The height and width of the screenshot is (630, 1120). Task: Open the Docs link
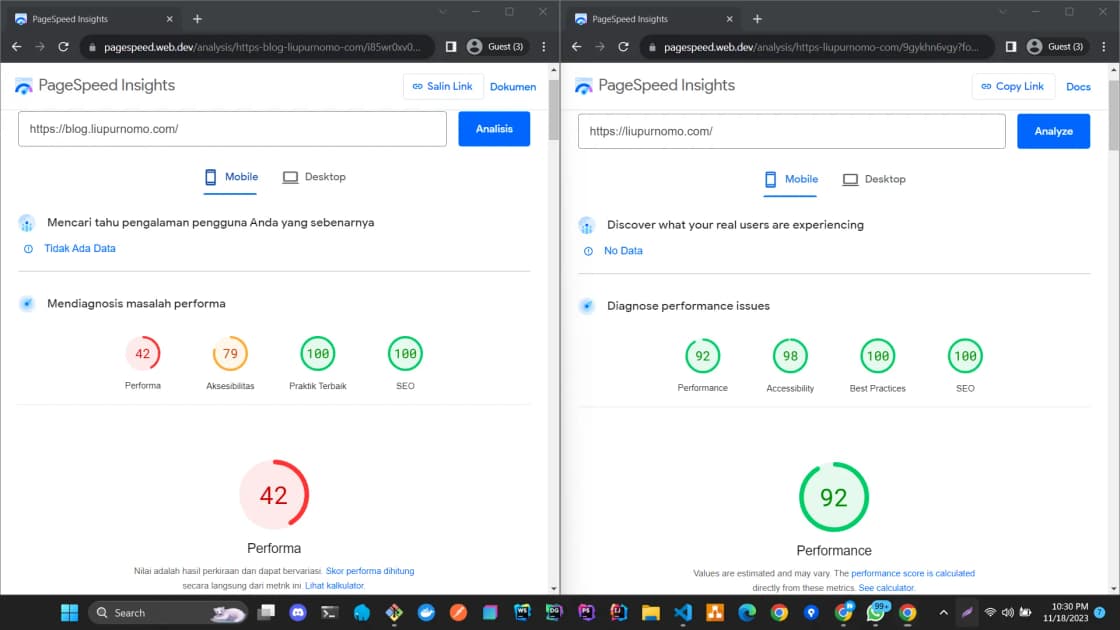click(x=1078, y=86)
